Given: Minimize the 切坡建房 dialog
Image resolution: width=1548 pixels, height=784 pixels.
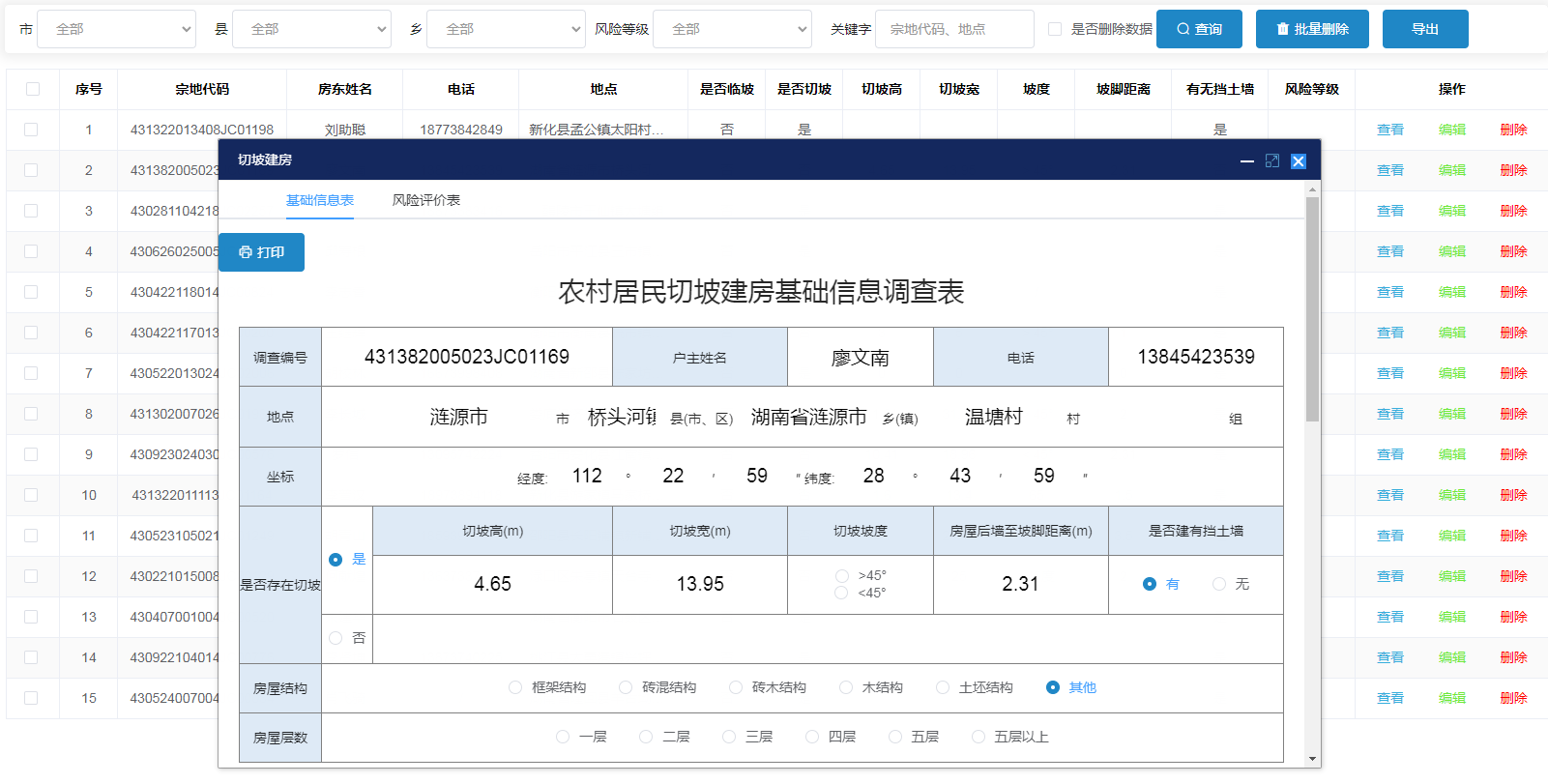Looking at the screenshot, I should click(x=1247, y=161).
